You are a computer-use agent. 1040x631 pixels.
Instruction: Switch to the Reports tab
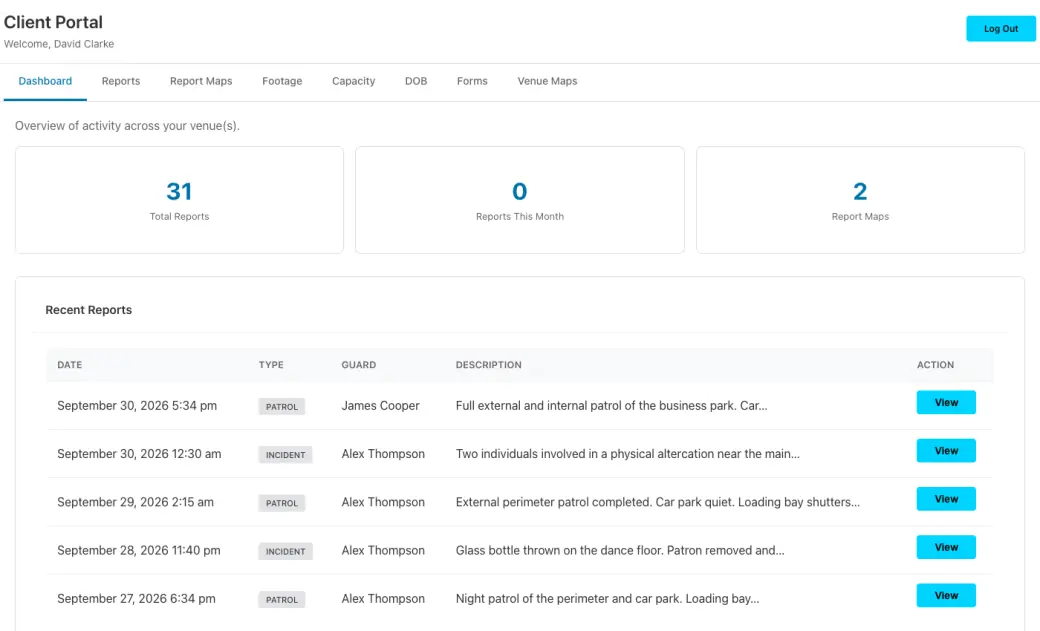pos(121,81)
